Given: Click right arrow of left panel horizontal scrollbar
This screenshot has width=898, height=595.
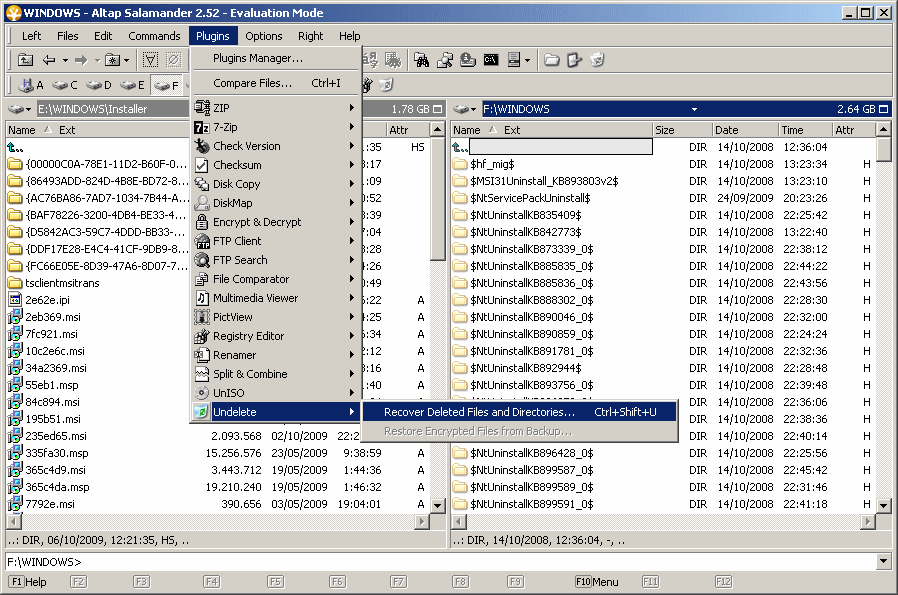Looking at the screenshot, I should (x=422, y=521).
